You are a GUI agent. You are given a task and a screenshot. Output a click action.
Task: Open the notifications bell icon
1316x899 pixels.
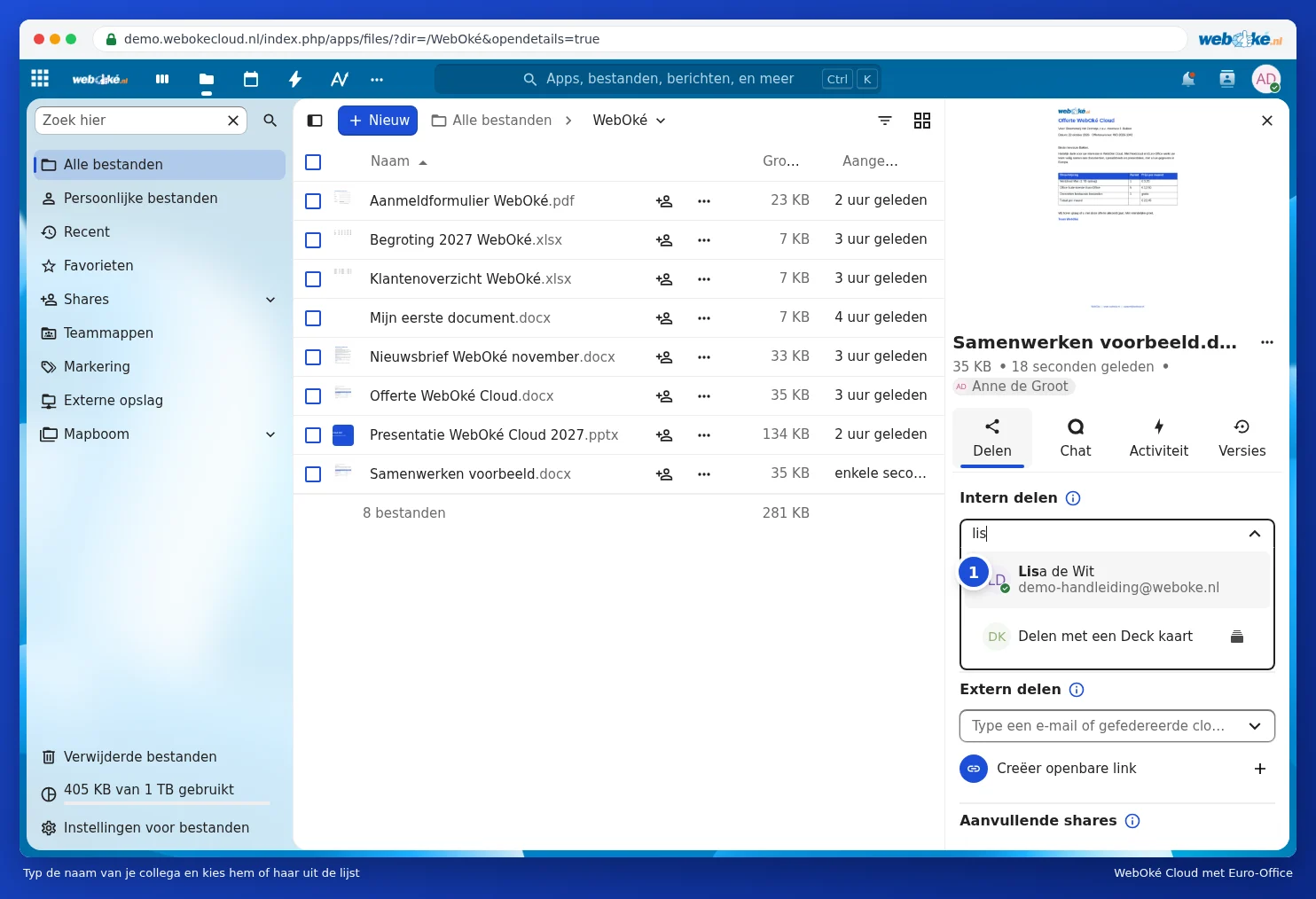[1188, 79]
